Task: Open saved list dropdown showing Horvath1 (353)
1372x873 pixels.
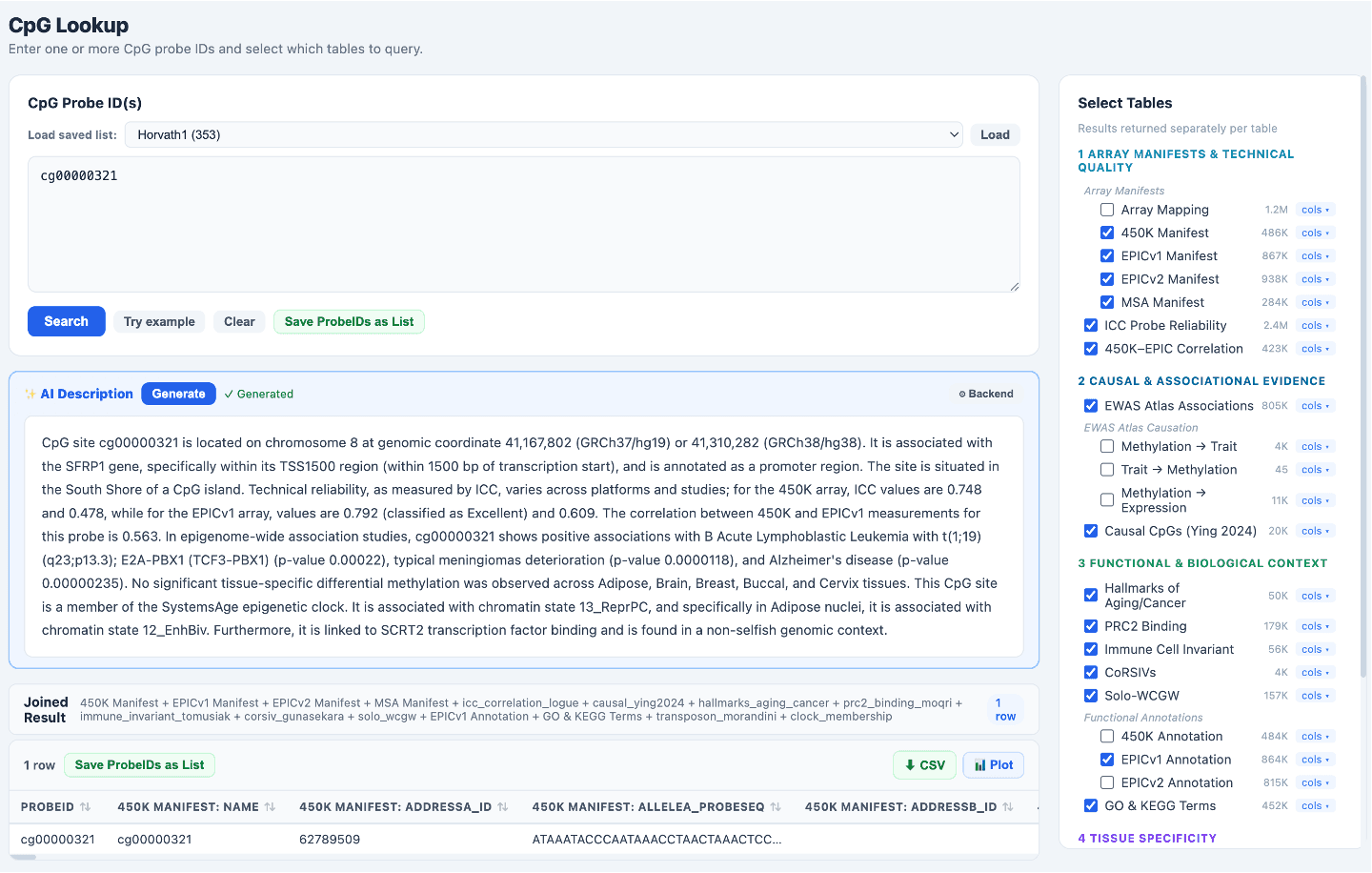Action: (x=544, y=135)
